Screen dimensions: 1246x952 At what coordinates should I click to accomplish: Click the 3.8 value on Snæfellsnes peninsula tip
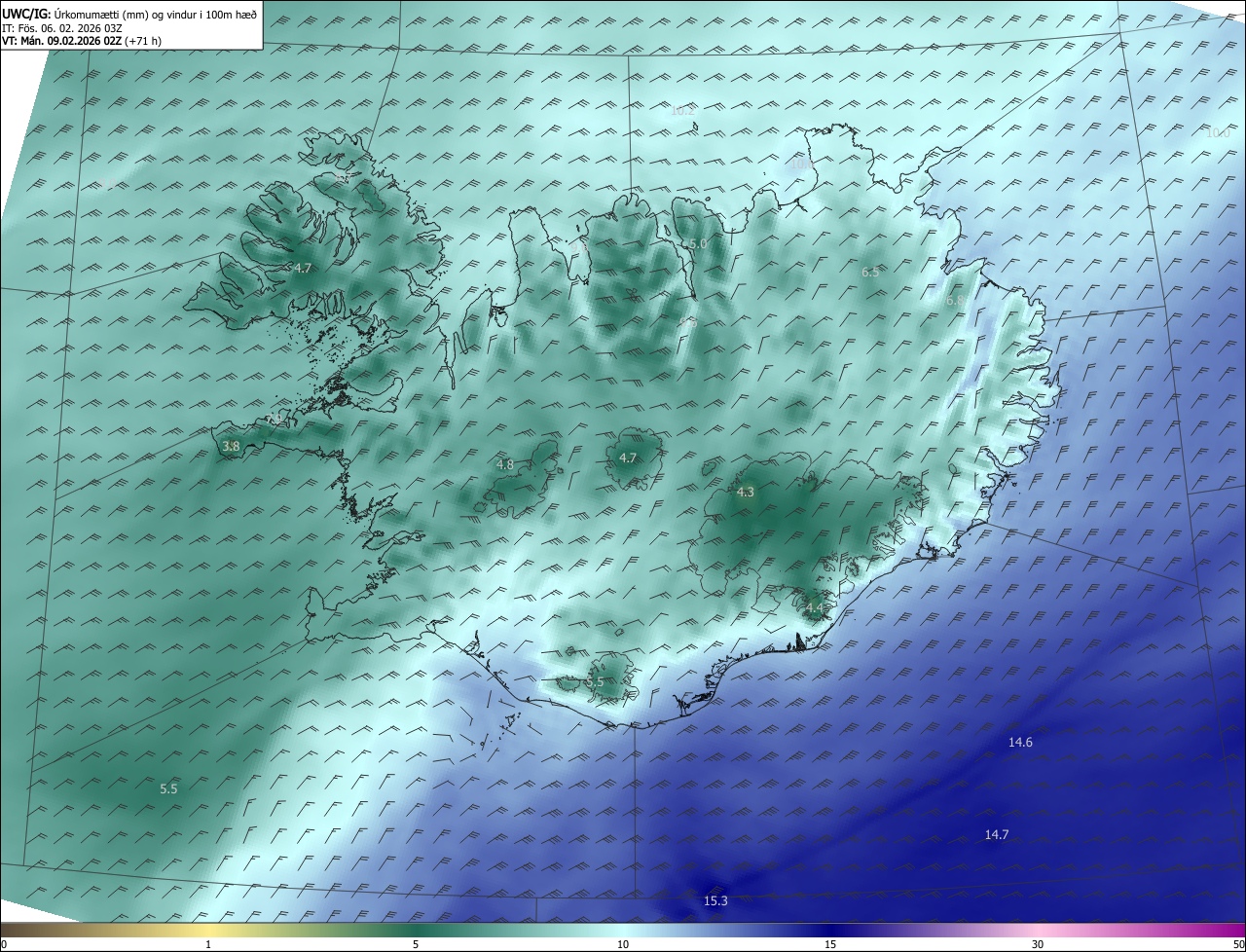coord(231,447)
